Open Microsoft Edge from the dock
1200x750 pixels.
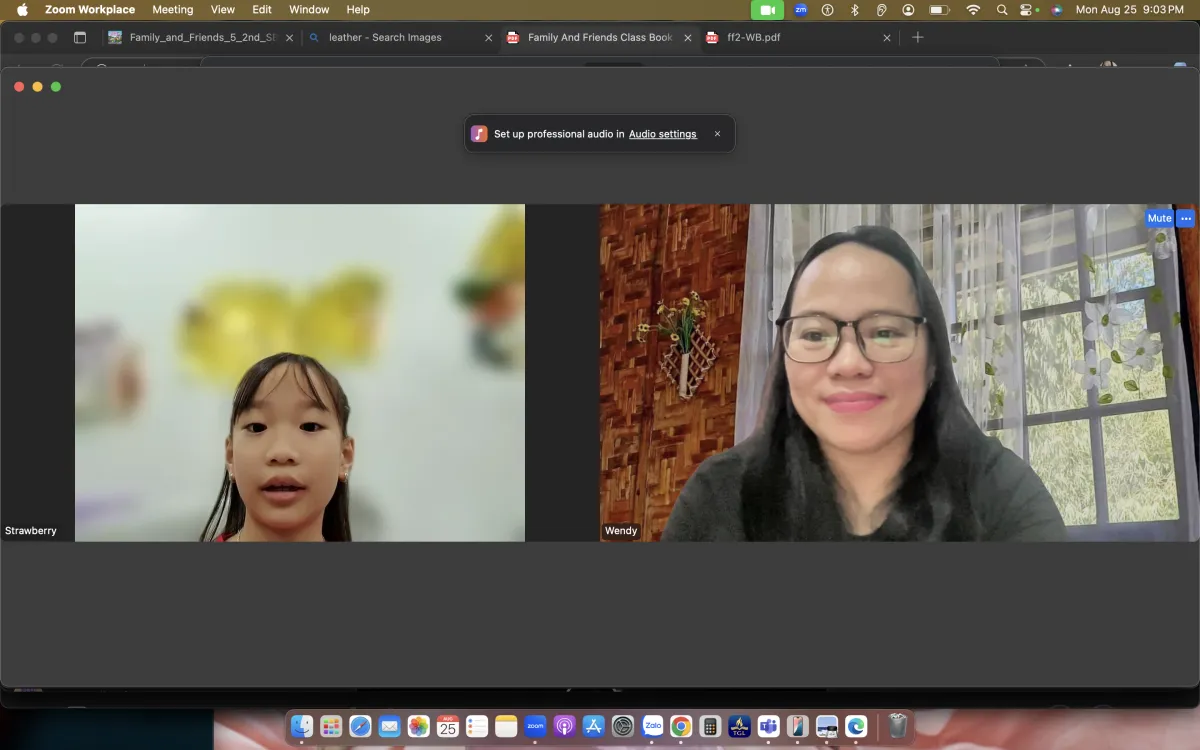click(x=856, y=726)
